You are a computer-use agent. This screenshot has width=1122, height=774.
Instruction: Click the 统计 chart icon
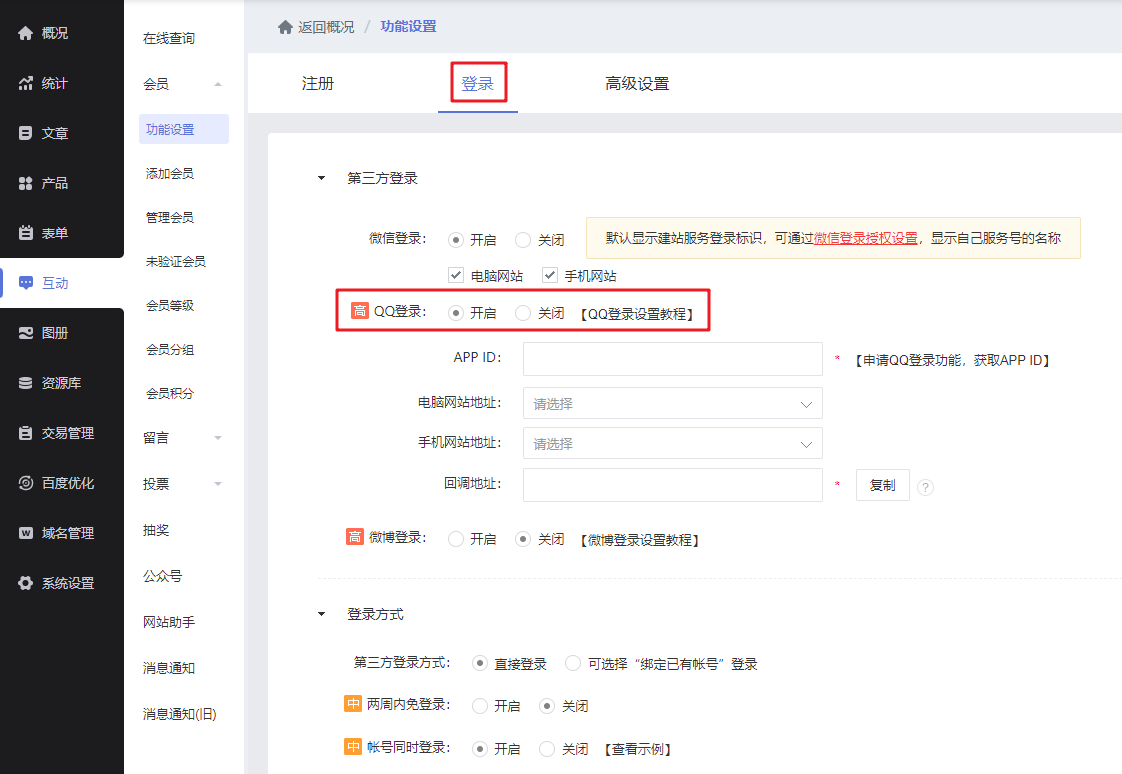26,83
